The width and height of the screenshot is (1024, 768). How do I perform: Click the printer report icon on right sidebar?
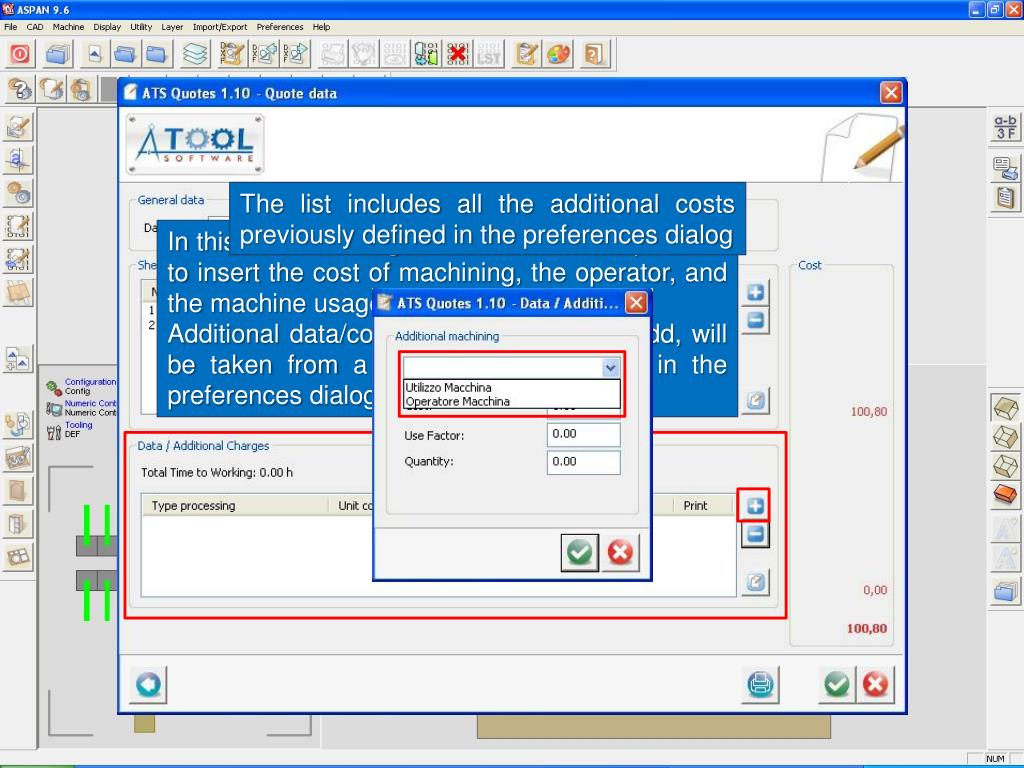1005,168
